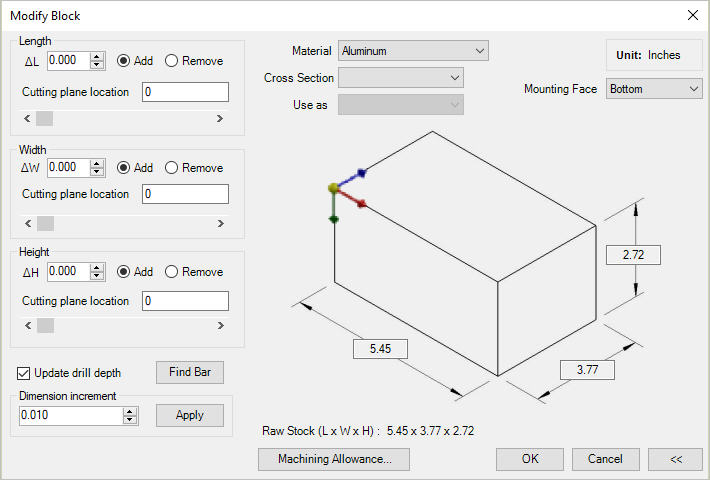This screenshot has height=480, width=710.
Task: Increase the Length ΔL spinner value
Action: pos(97,56)
